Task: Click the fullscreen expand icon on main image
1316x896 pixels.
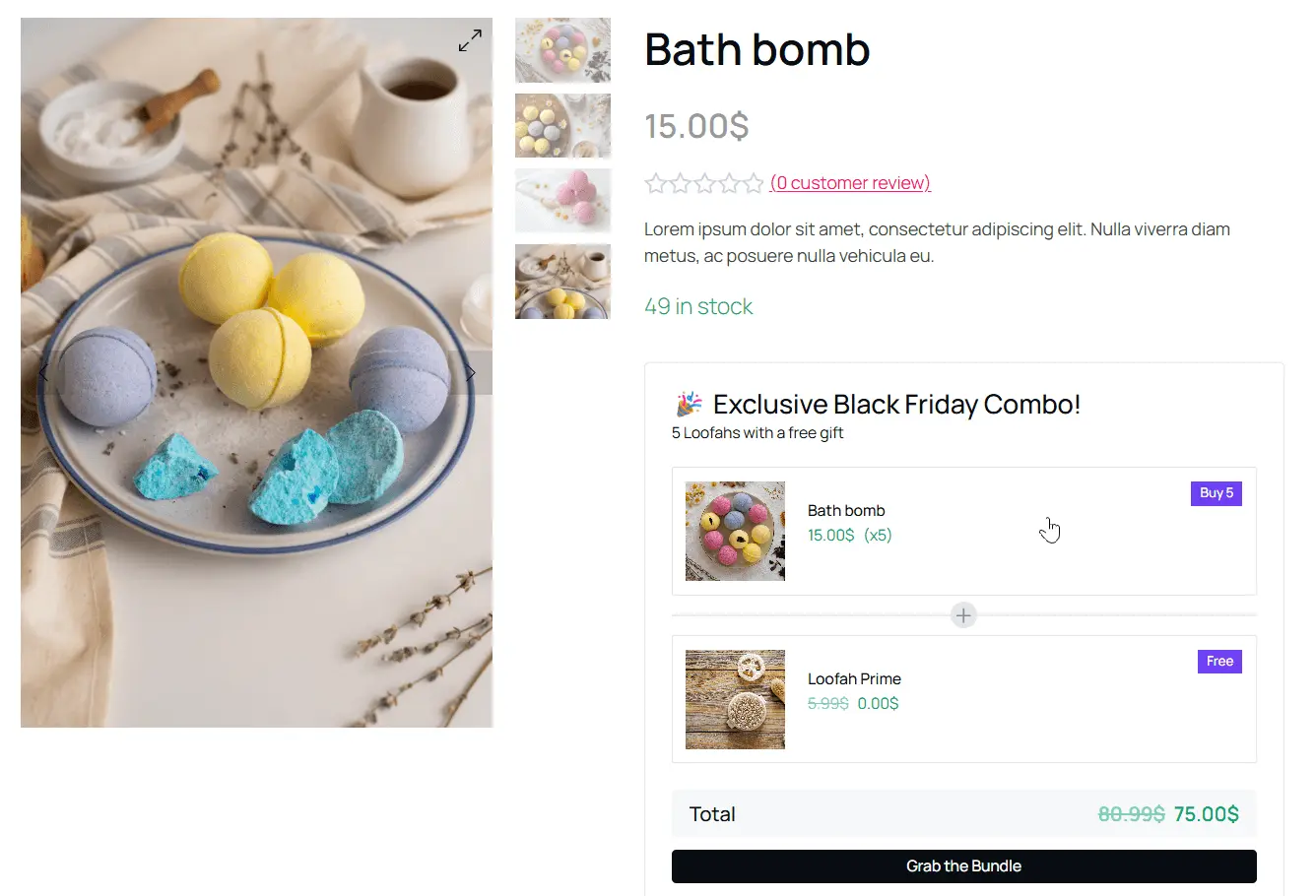Action: (x=470, y=39)
